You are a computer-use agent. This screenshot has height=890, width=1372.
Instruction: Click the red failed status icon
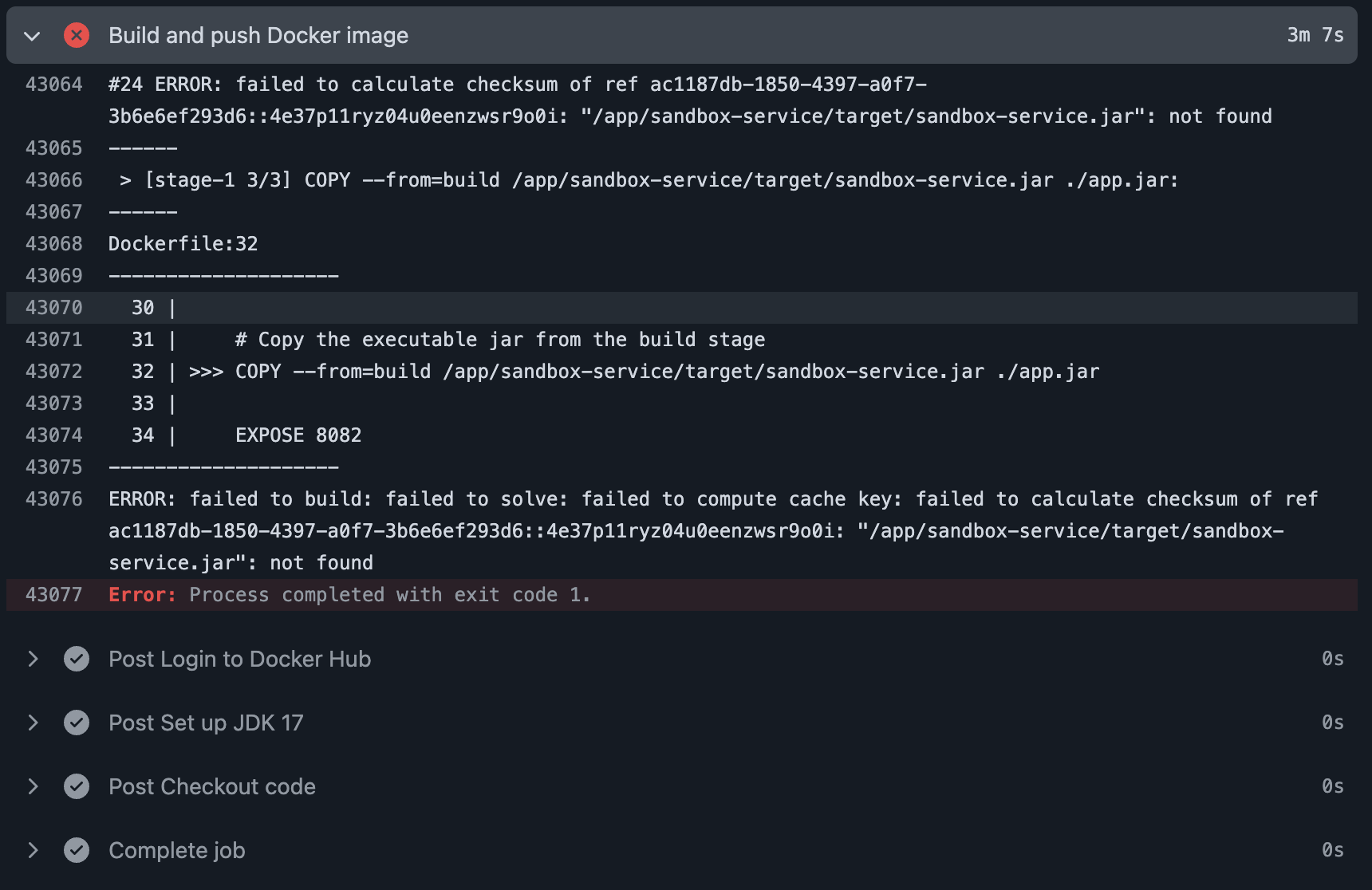pyautogui.click(x=77, y=35)
